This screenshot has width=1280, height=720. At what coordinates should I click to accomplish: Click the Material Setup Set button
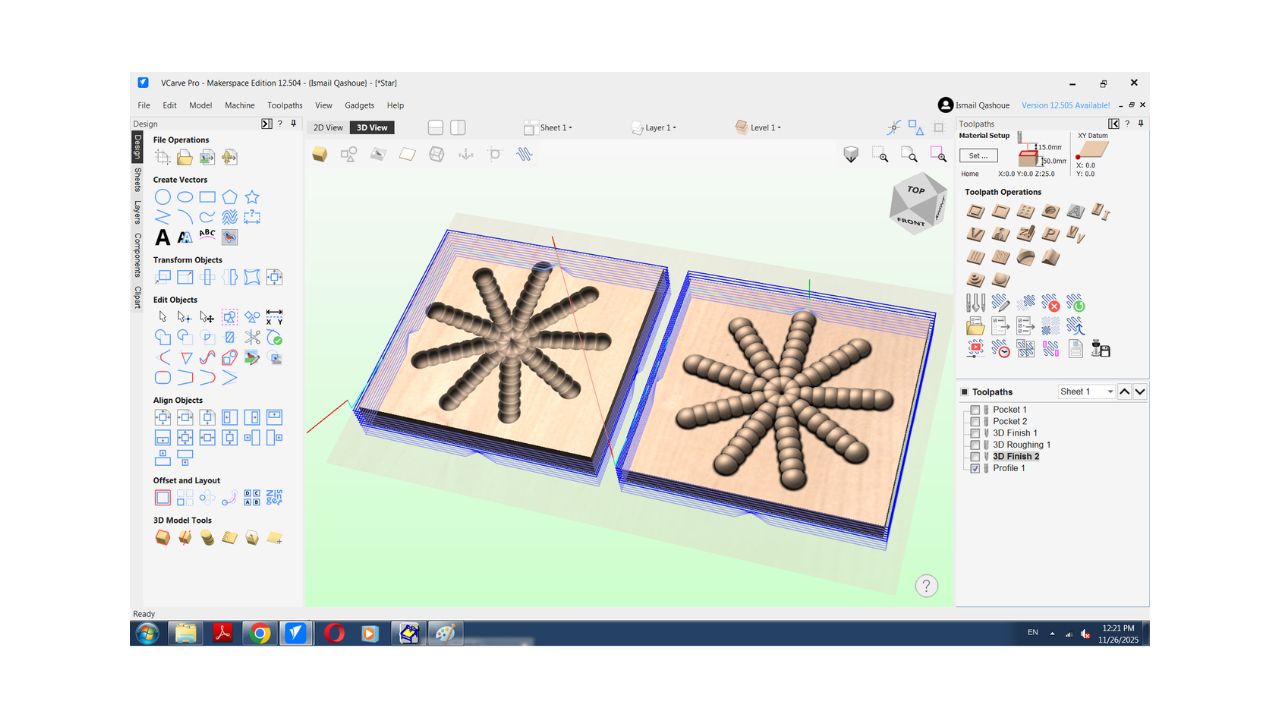click(x=978, y=155)
